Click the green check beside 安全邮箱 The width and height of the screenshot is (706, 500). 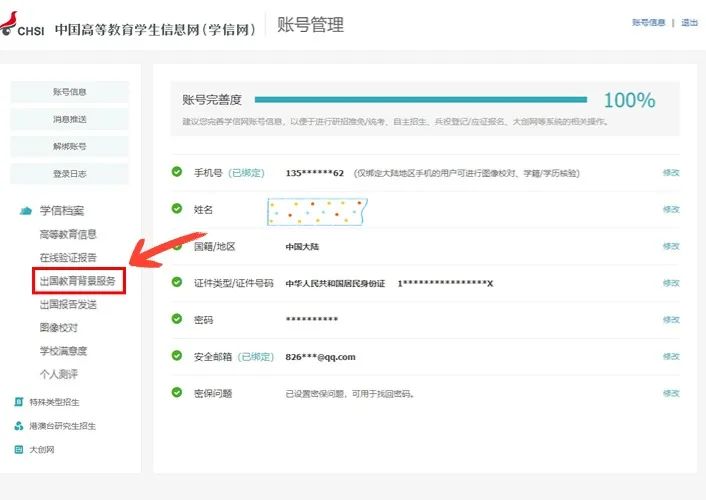[177, 355]
